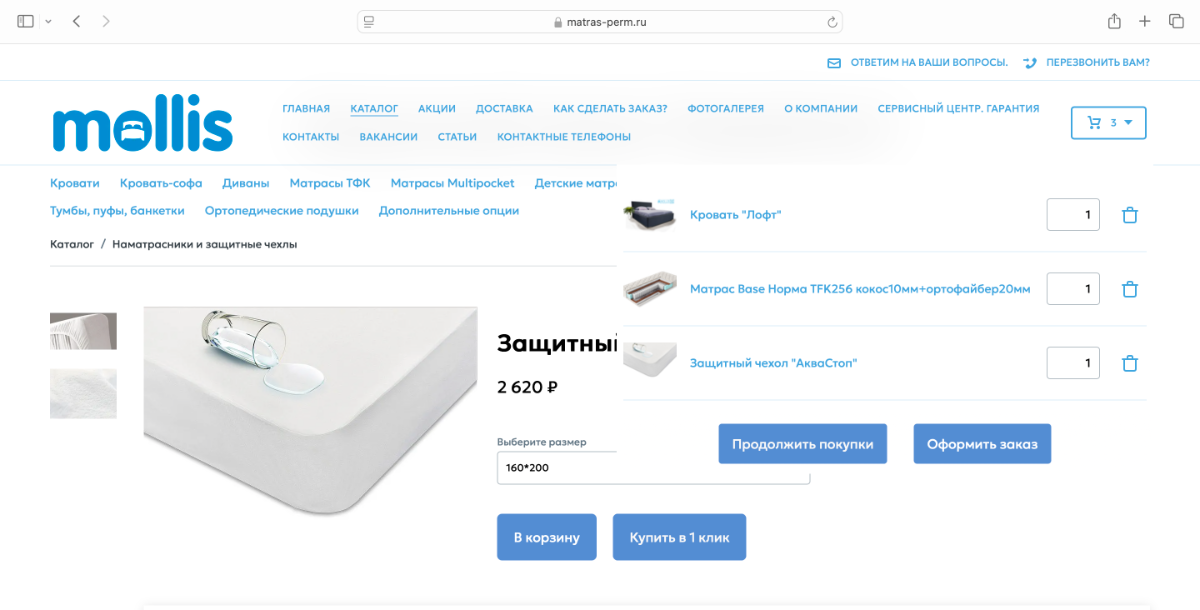Click trash icon for Защитный чехол "АкваСтоп"
Screen dimensions: 1200x610
[x=1130, y=363]
